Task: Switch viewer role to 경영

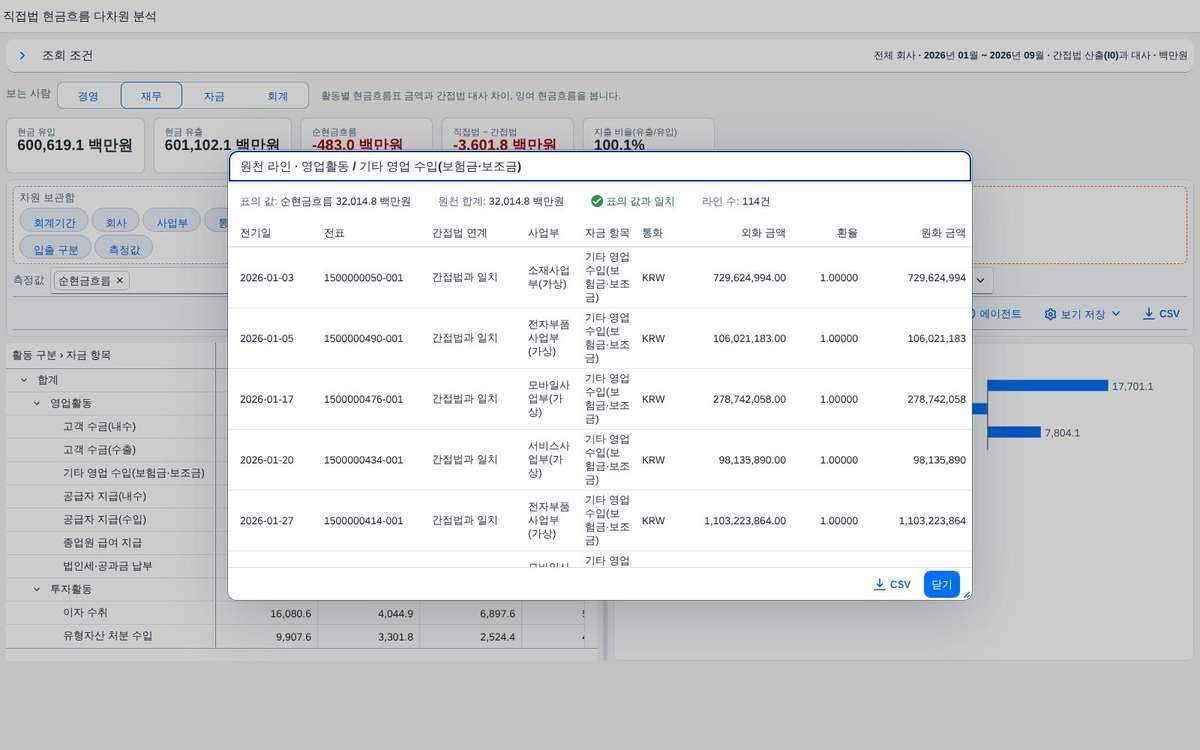Action: tap(88, 96)
